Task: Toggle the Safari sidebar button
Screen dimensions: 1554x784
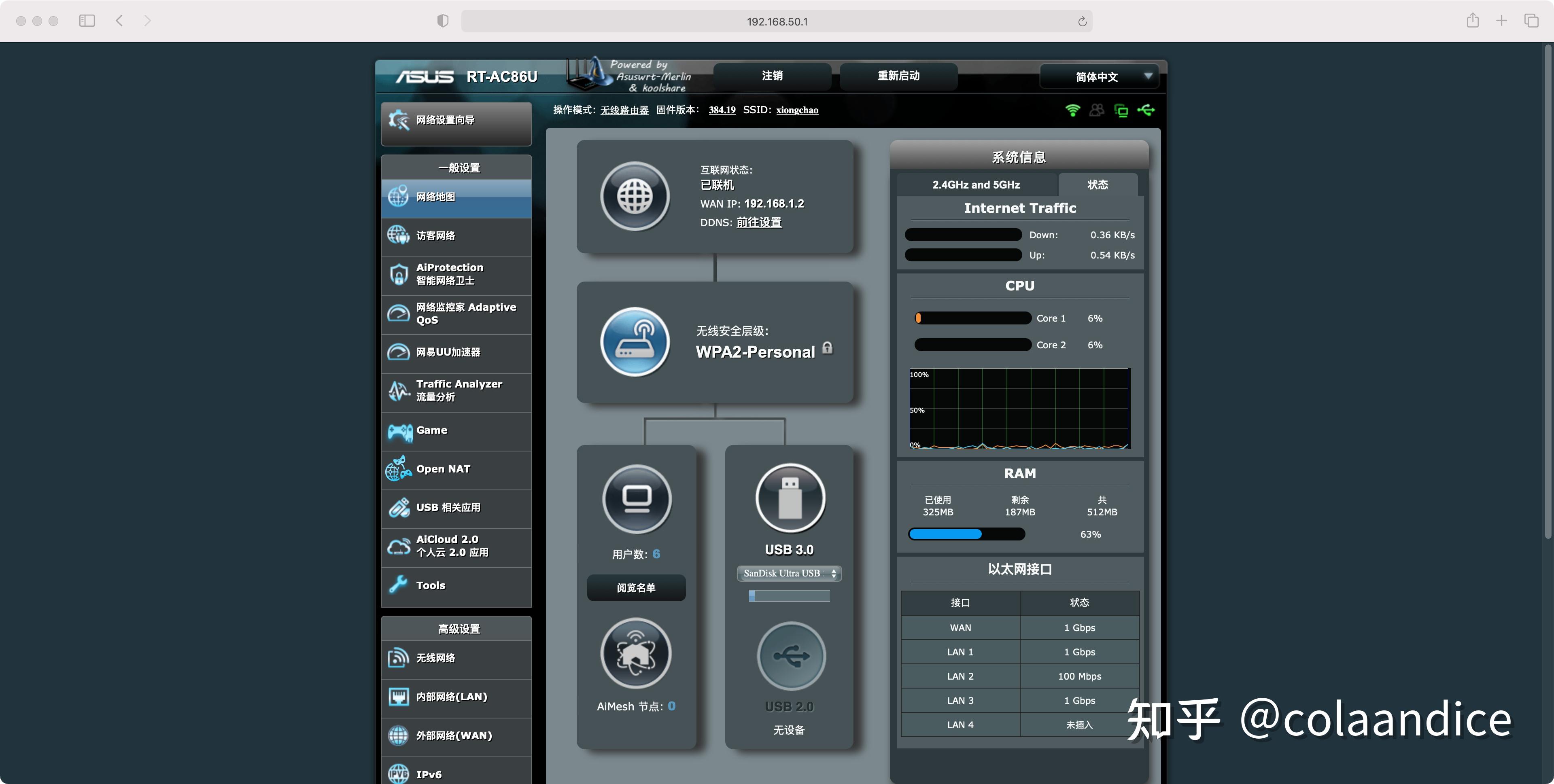Action: (87, 21)
